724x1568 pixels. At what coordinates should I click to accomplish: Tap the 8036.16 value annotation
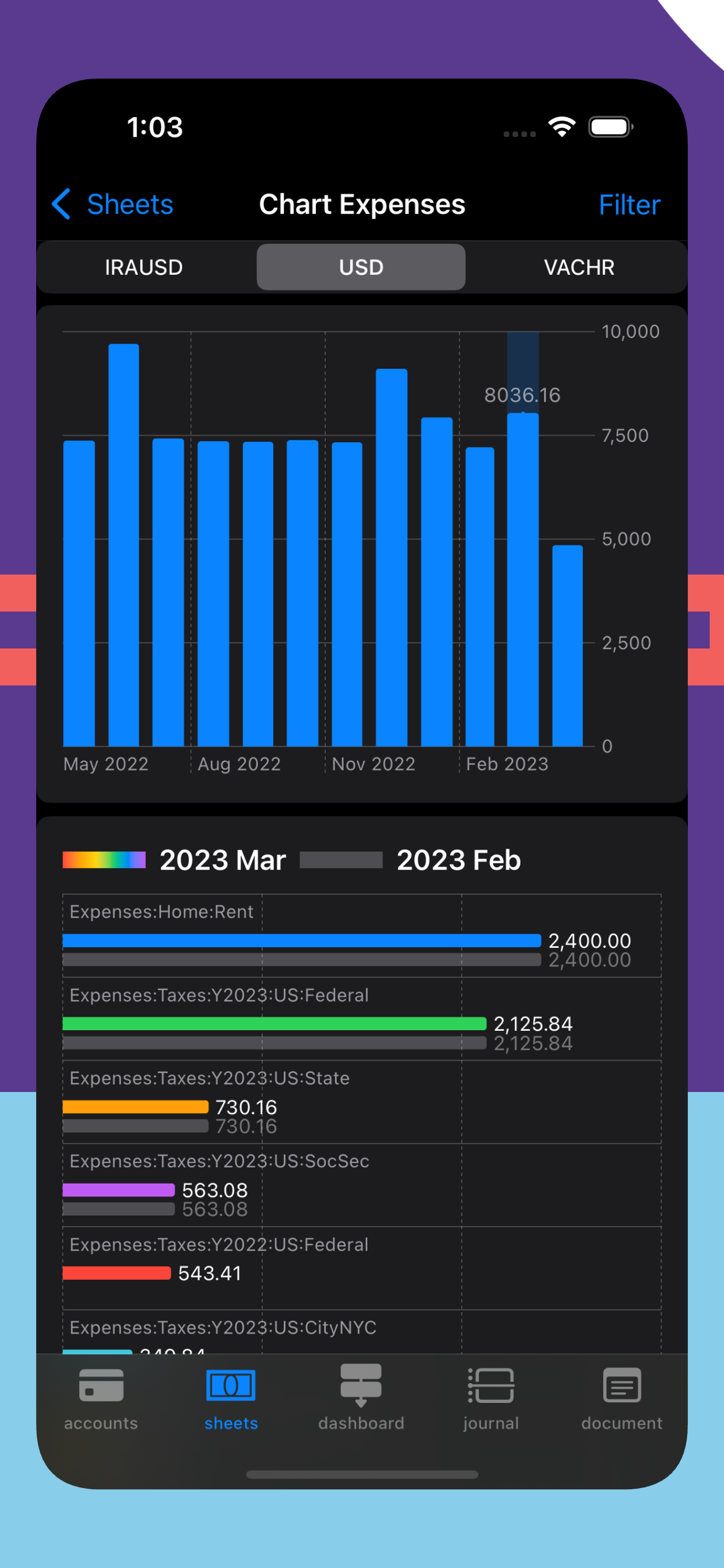522,395
